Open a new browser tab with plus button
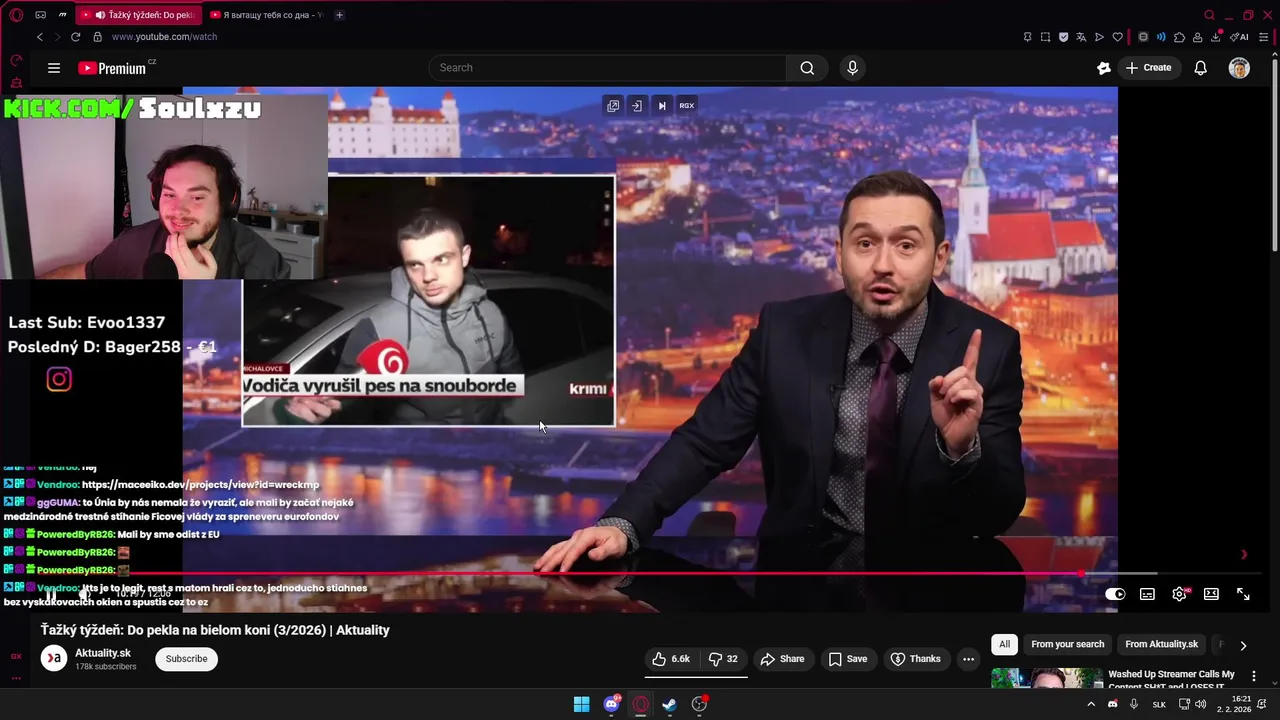This screenshot has width=1280, height=720. (339, 15)
